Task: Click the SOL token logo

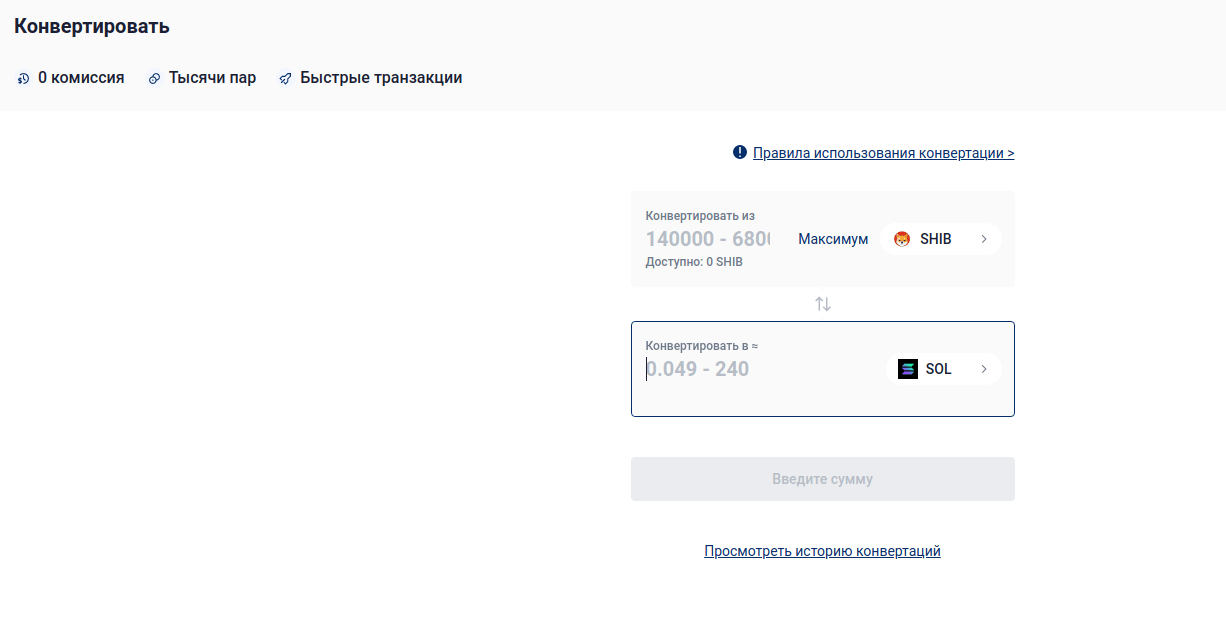Action: (908, 369)
